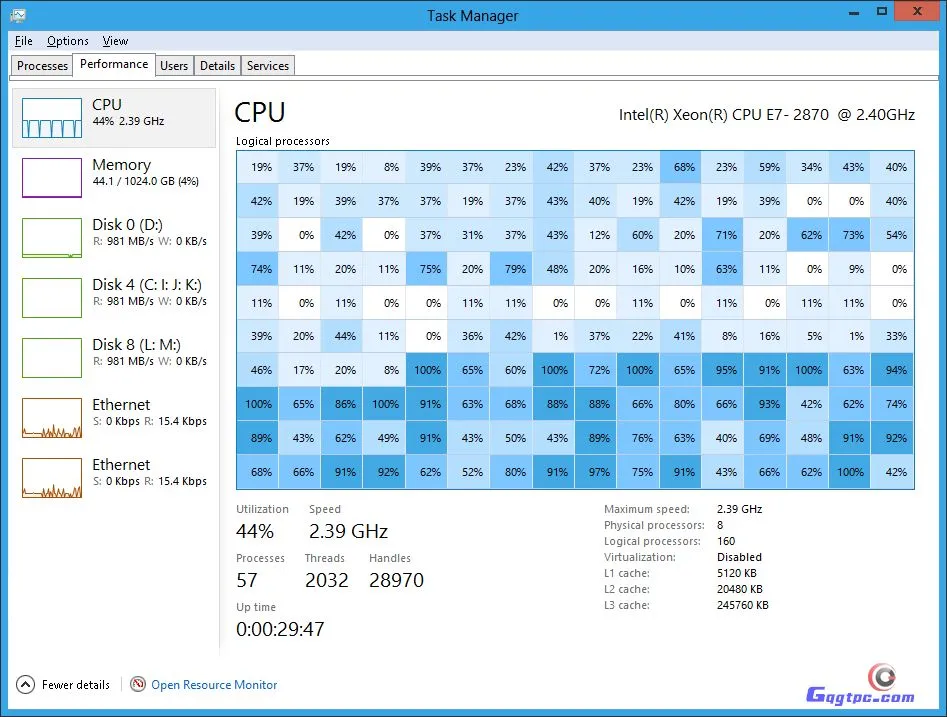This screenshot has width=947, height=717.
Task: Click the top-left 19% logical processor cell
Action: (x=261, y=168)
